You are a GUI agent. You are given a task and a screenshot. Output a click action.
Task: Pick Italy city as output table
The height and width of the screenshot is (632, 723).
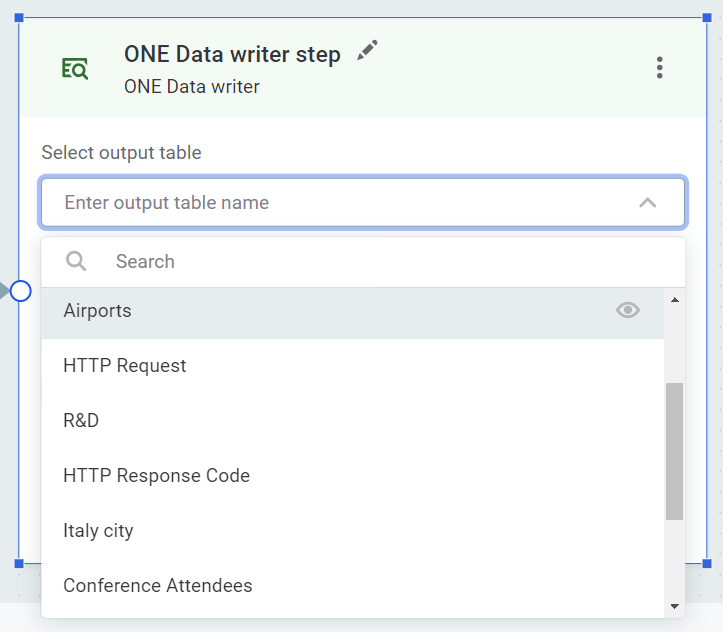98,531
